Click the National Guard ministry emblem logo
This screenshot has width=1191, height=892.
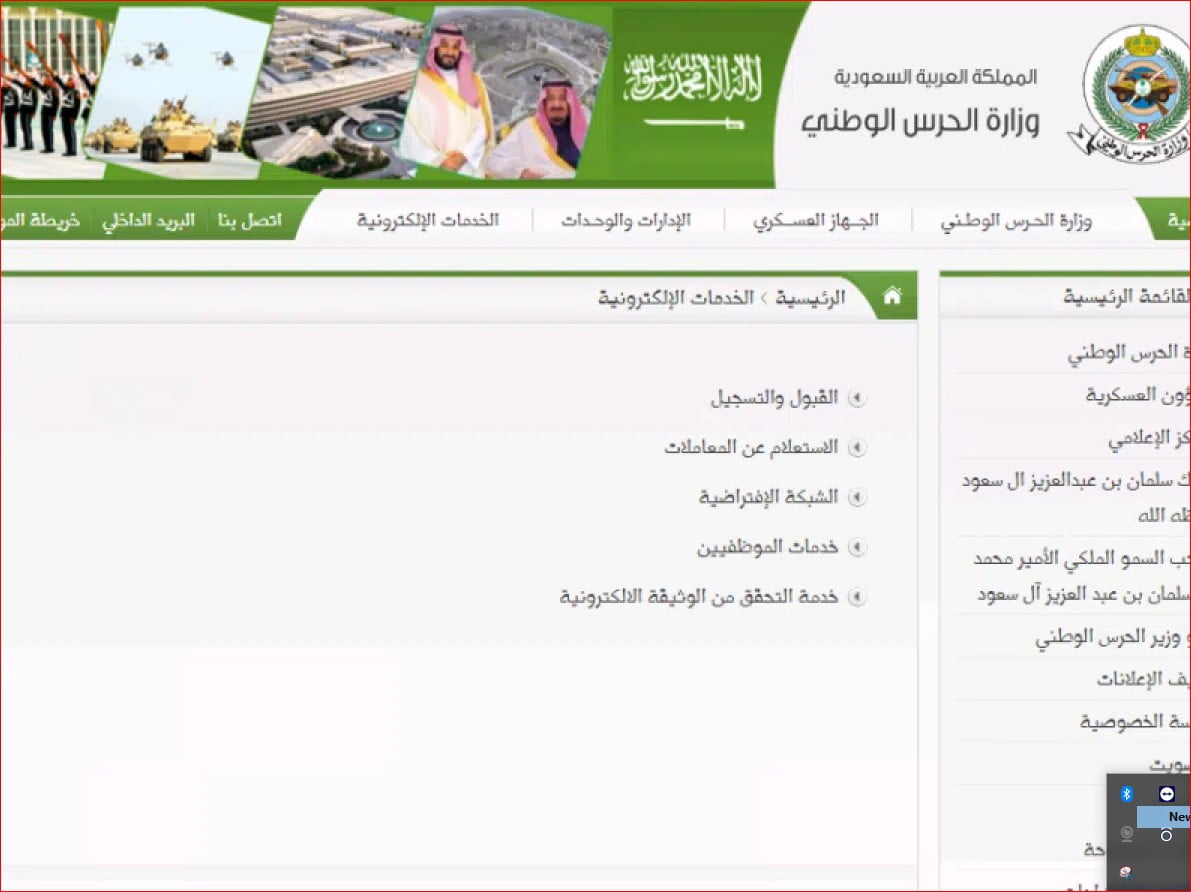point(1132,94)
